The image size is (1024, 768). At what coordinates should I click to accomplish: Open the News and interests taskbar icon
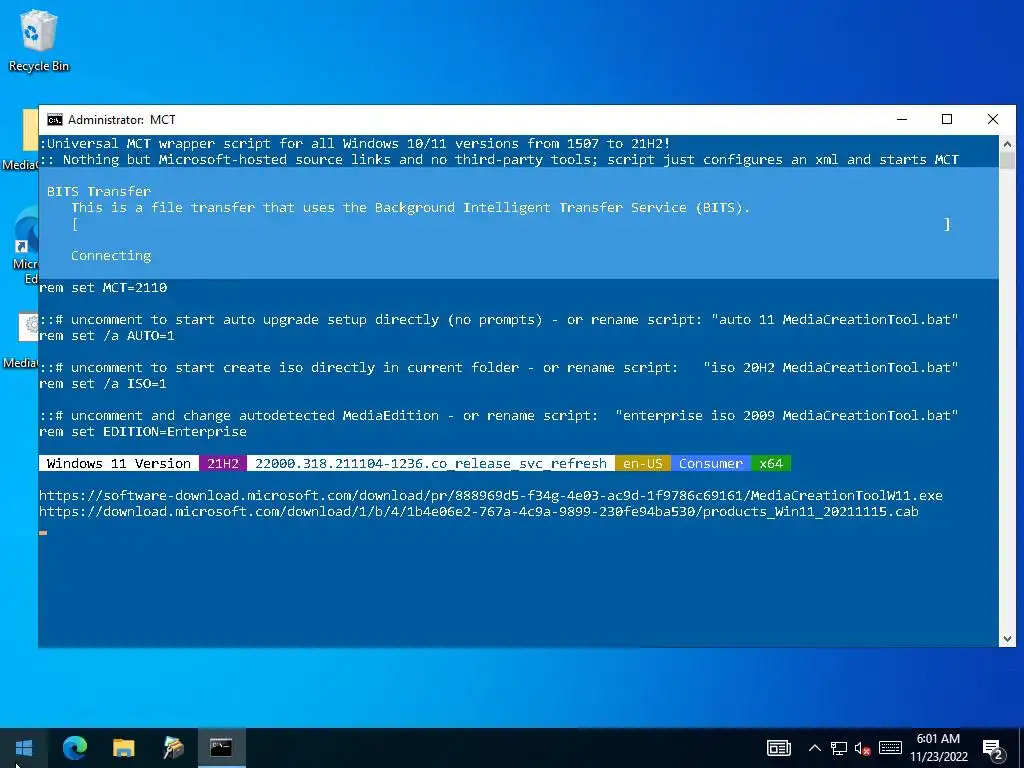pyautogui.click(x=778, y=748)
